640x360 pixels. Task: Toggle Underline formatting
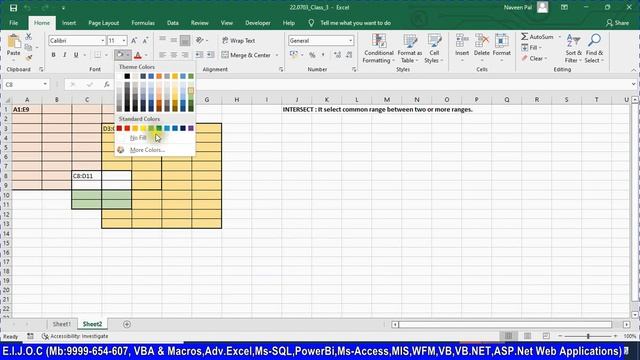point(76,55)
